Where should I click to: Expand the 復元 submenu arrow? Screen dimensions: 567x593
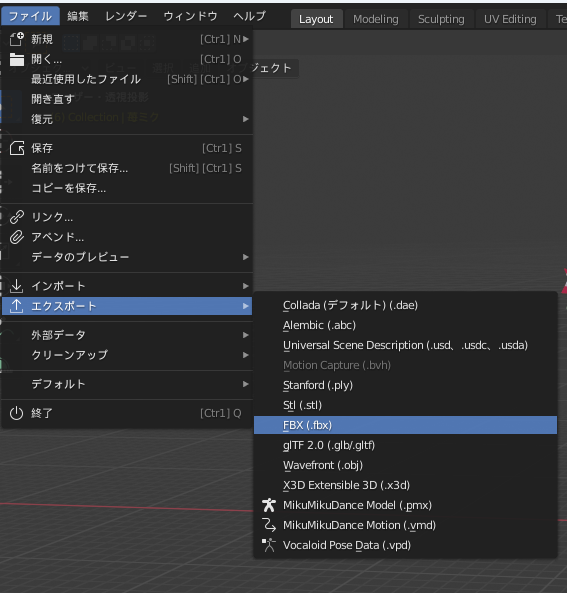tap(246, 119)
